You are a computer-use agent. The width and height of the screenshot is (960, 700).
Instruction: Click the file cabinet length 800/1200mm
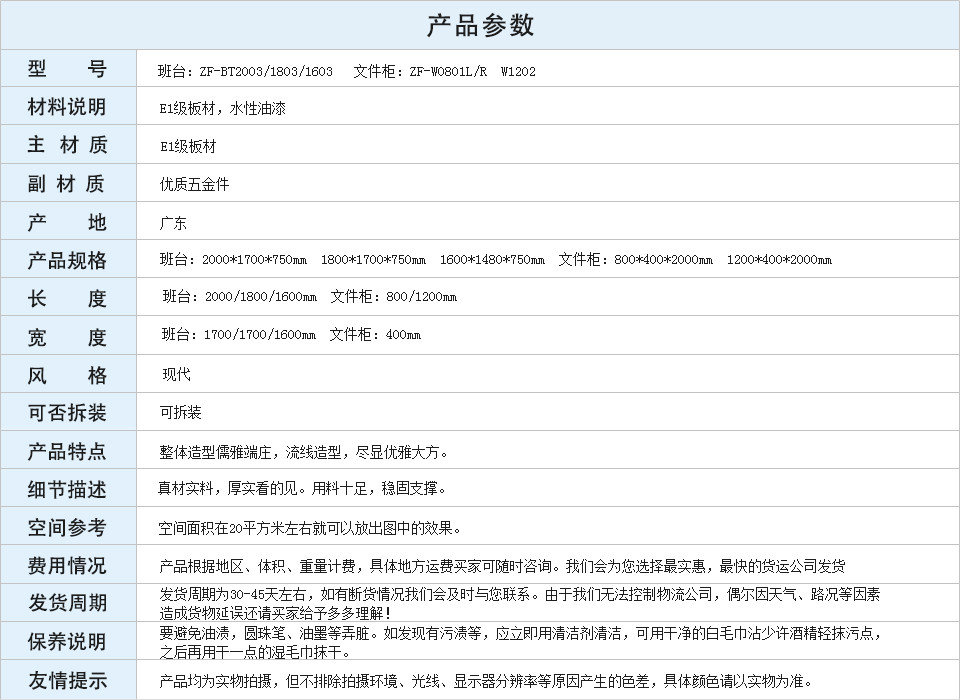pyautogui.click(x=422, y=297)
